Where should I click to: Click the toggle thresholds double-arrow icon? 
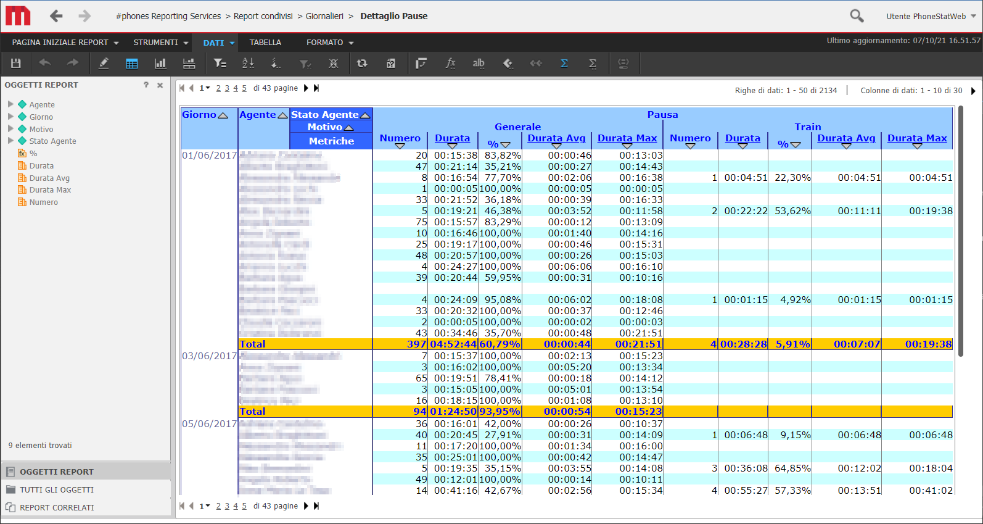[536, 63]
